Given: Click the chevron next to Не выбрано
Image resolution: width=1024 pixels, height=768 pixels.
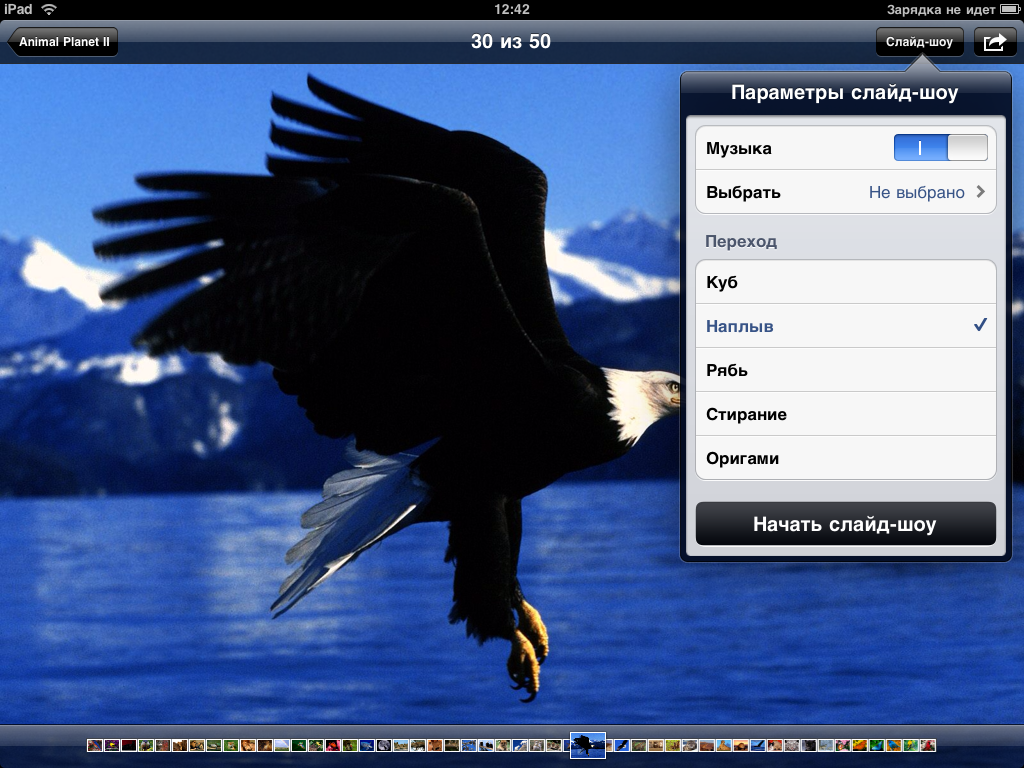Looking at the screenshot, I should click(x=981, y=192).
